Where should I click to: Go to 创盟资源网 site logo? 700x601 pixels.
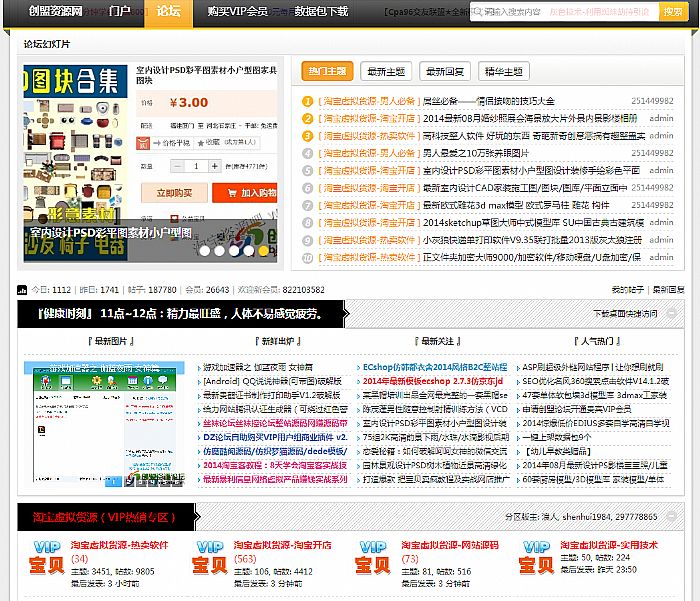click(55, 11)
